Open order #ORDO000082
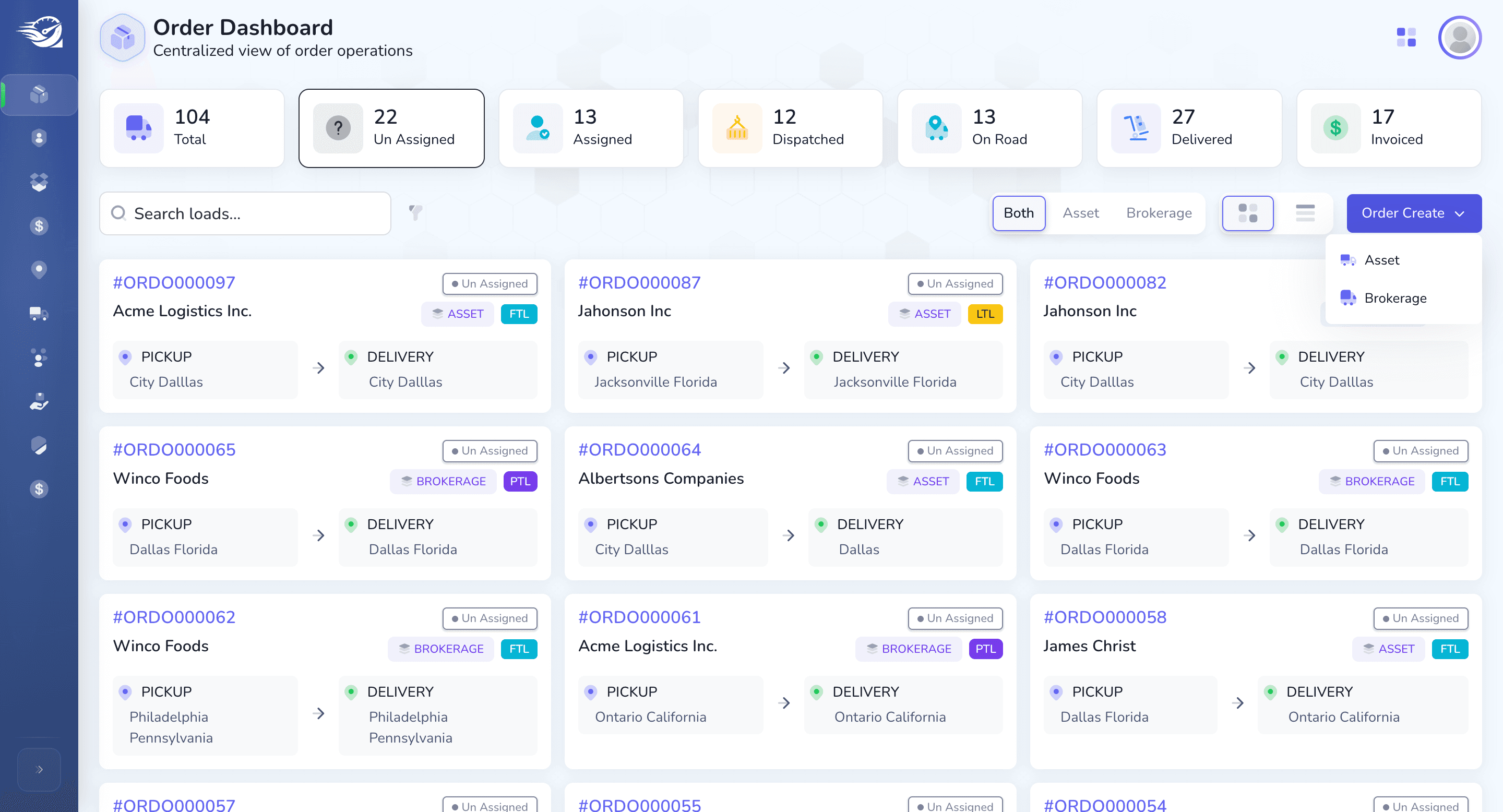This screenshot has width=1503, height=812. click(1104, 283)
